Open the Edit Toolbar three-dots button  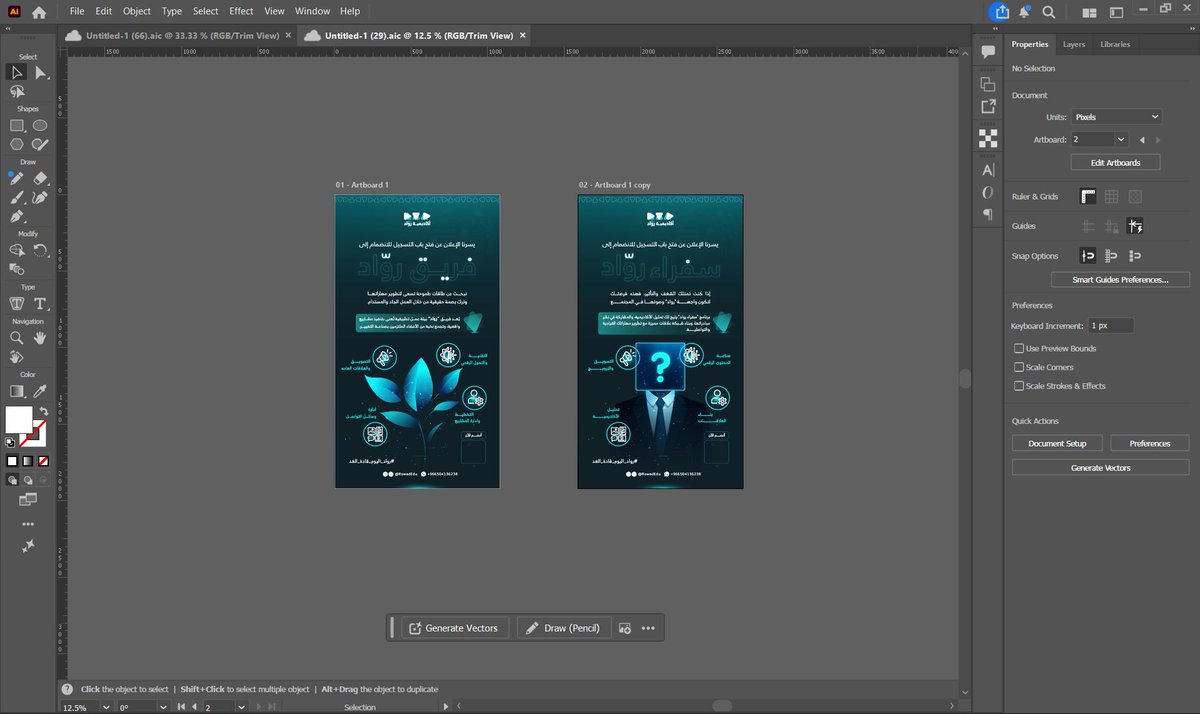point(28,524)
